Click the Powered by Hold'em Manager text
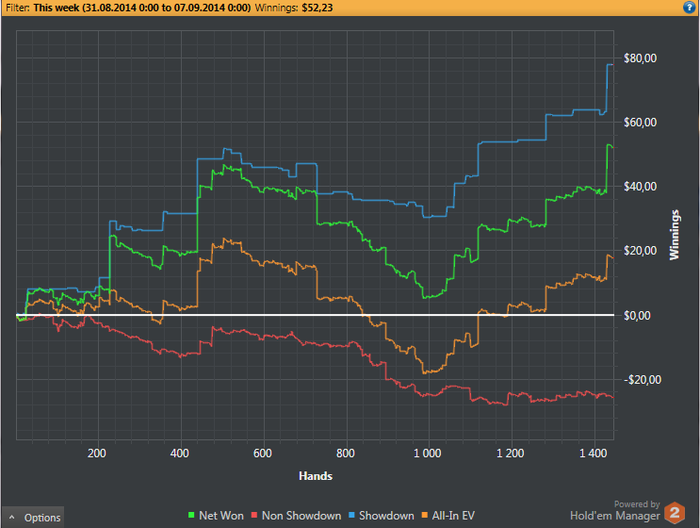 point(615,511)
